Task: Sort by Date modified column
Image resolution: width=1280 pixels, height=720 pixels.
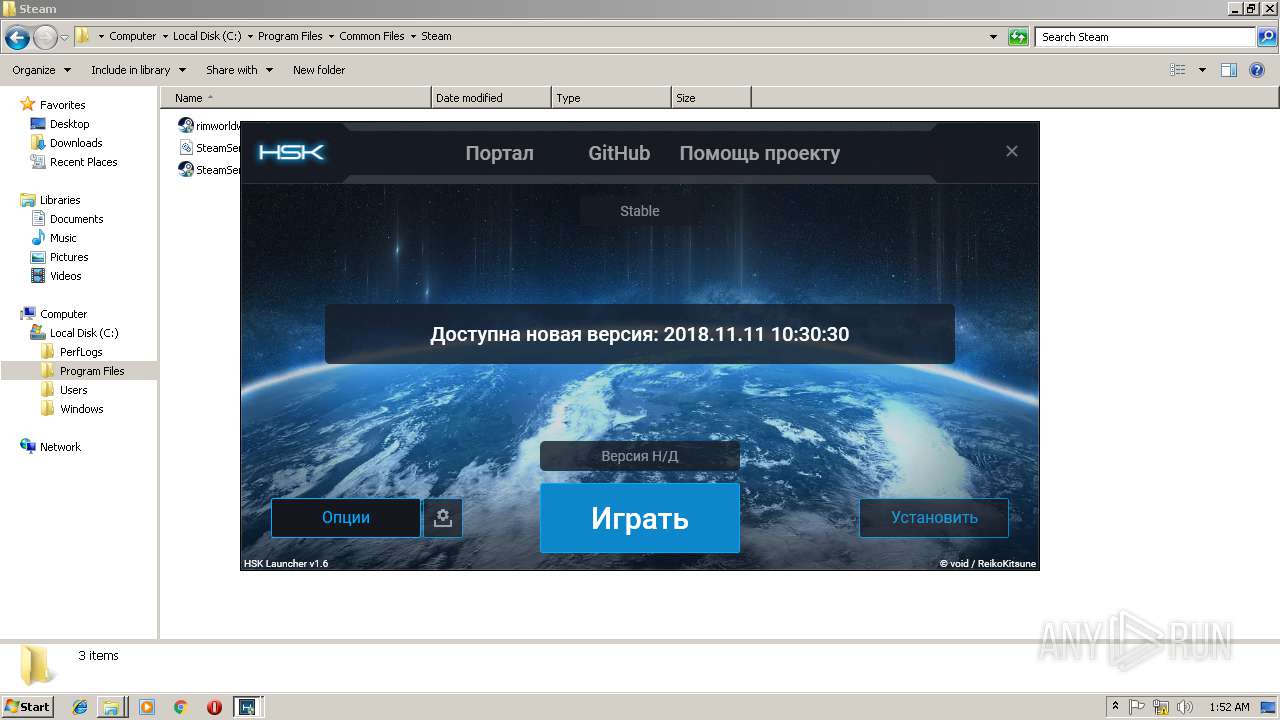Action: point(491,98)
